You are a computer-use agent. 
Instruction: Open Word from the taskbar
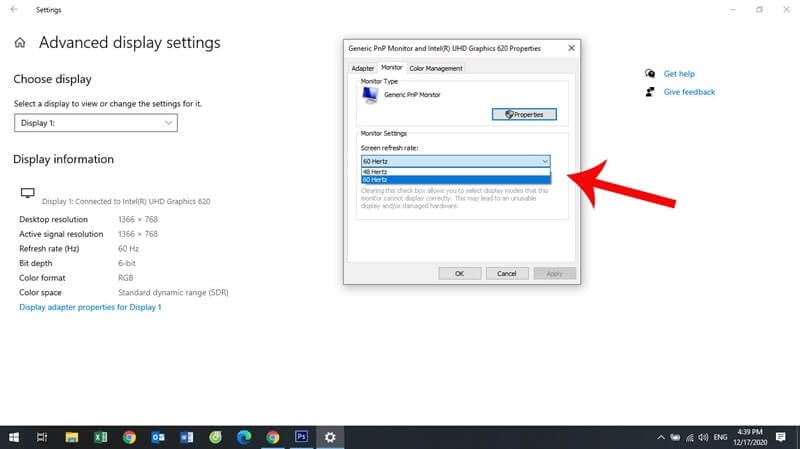click(187, 437)
